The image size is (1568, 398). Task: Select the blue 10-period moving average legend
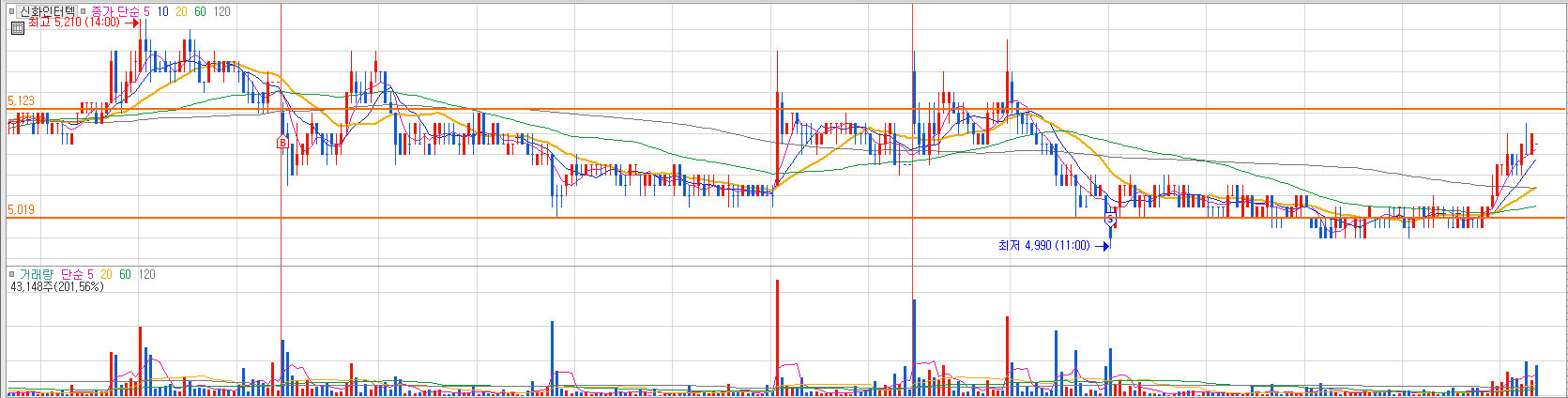click(x=163, y=11)
